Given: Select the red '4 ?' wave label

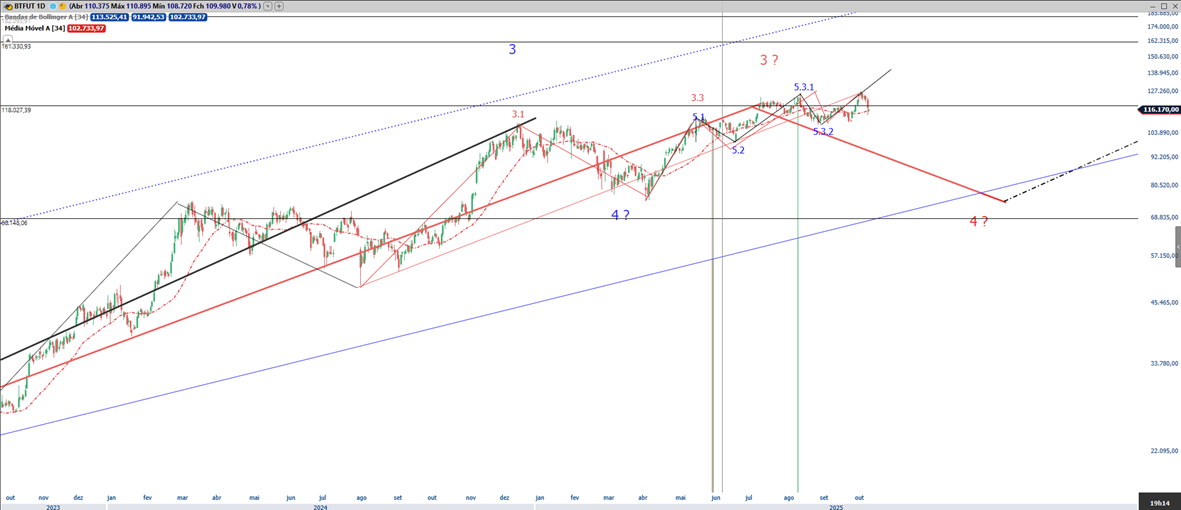Looking at the screenshot, I should pyautogui.click(x=978, y=221).
